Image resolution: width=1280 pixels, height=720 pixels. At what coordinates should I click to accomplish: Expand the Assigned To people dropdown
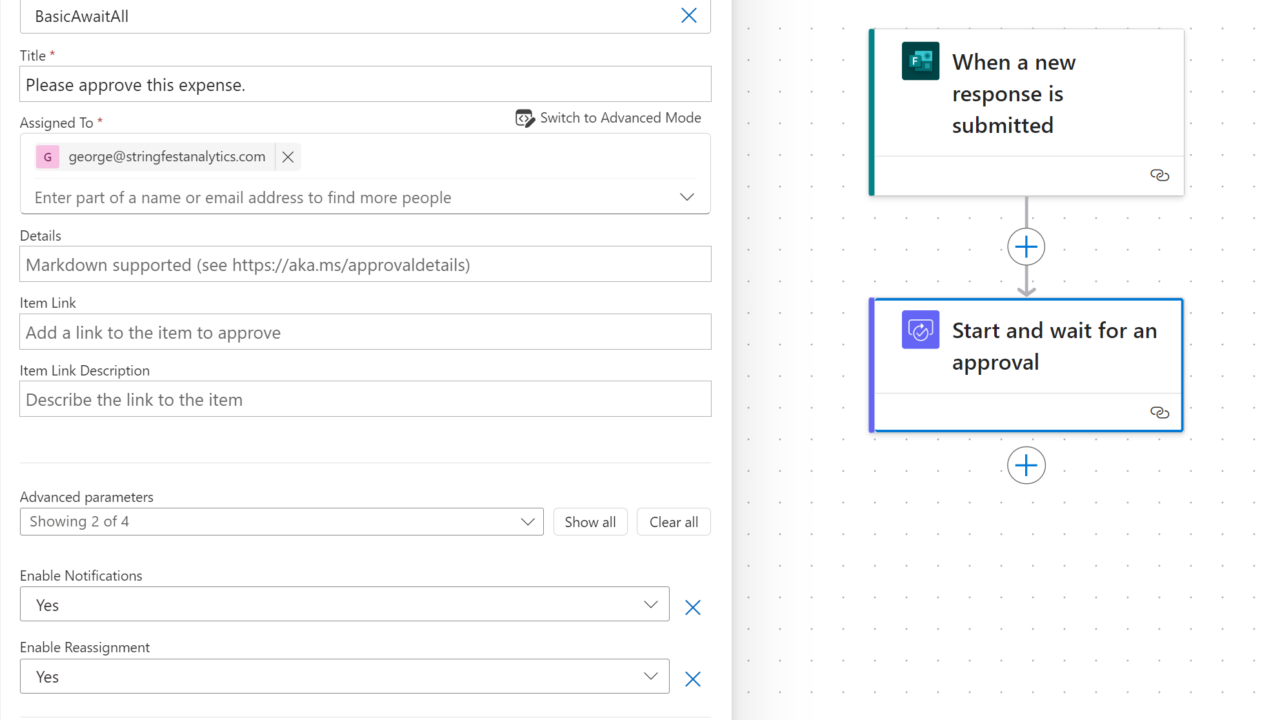pyautogui.click(x=687, y=197)
